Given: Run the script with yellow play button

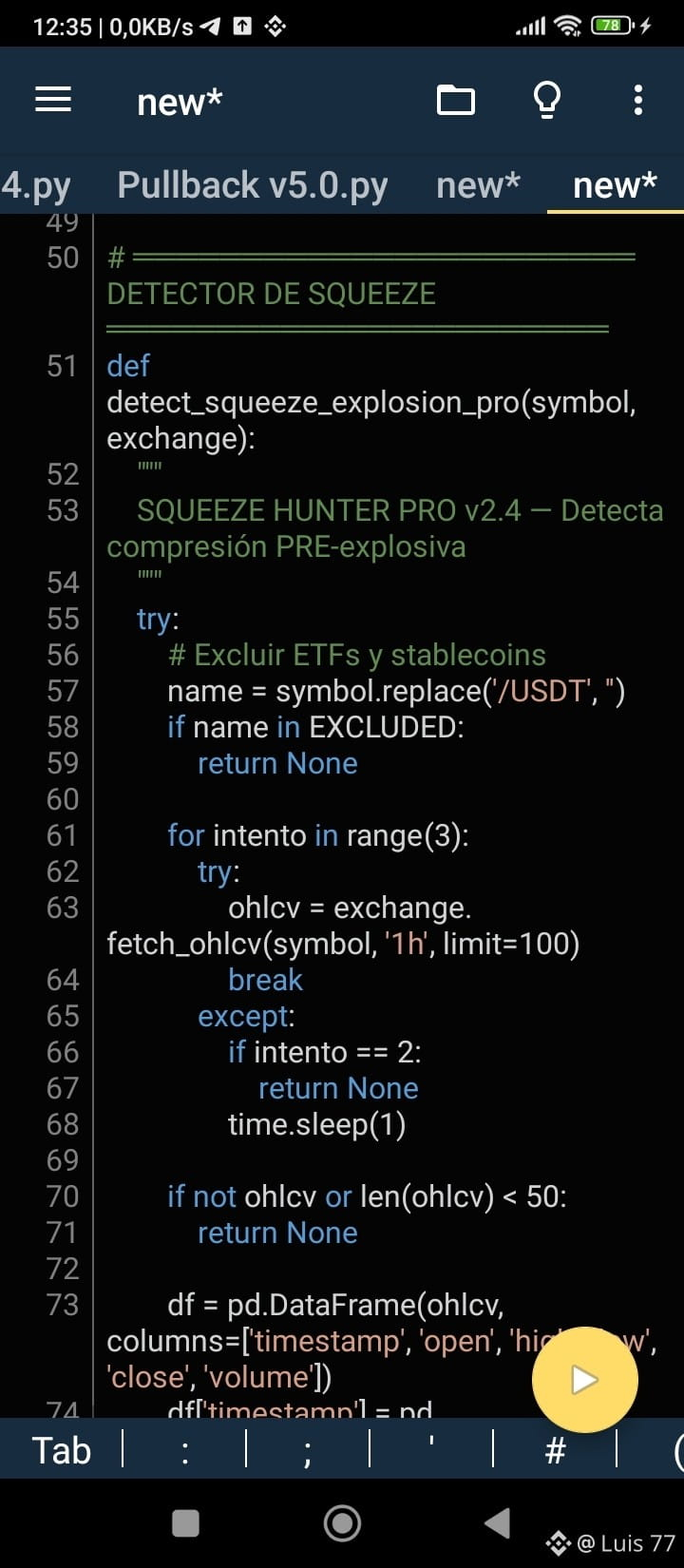Looking at the screenshot, I should click(x=584, y=1380).
